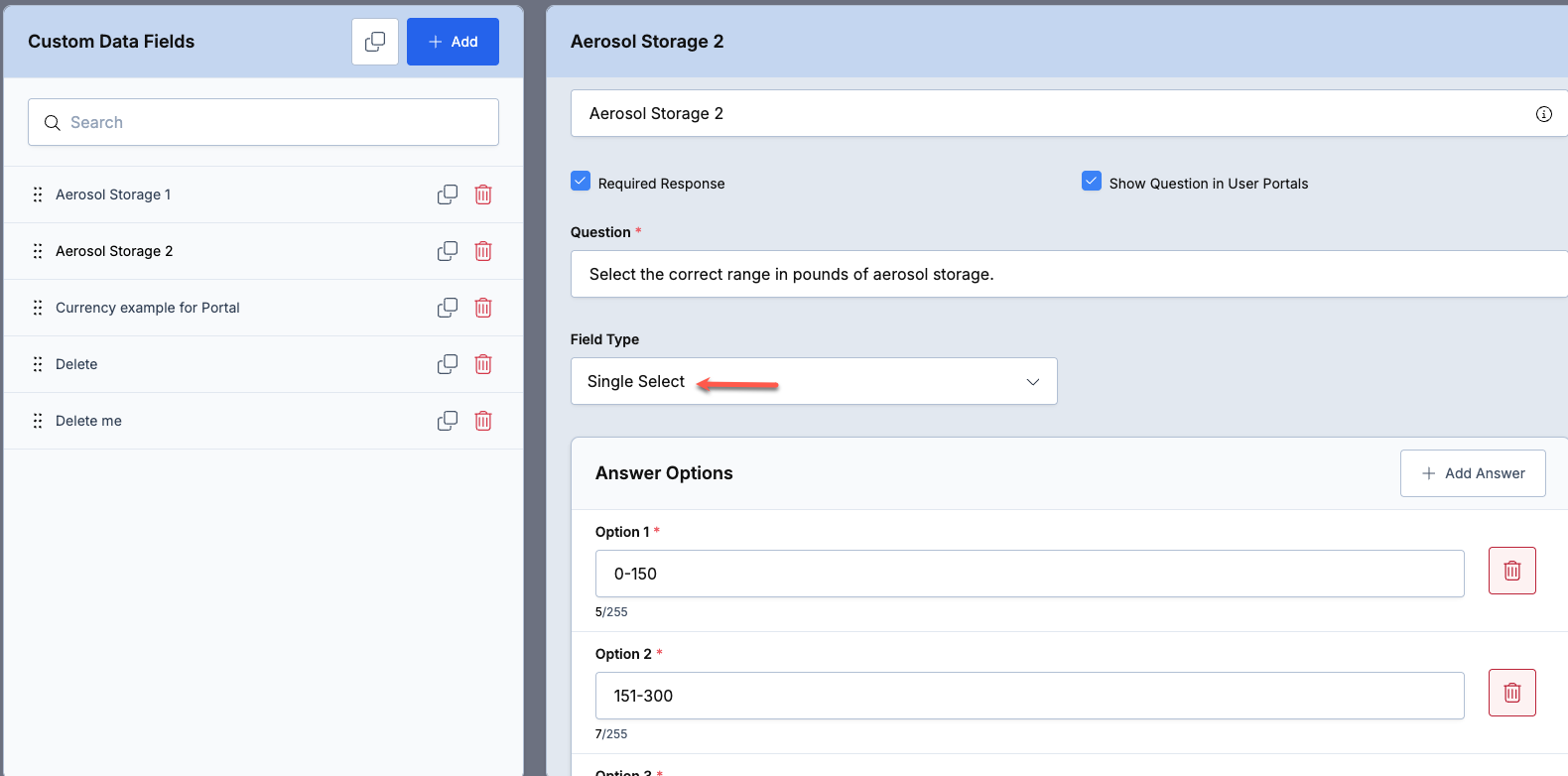
Task: Delete the Aerosol Storage 2 field
Action: [x=483, y=251]
